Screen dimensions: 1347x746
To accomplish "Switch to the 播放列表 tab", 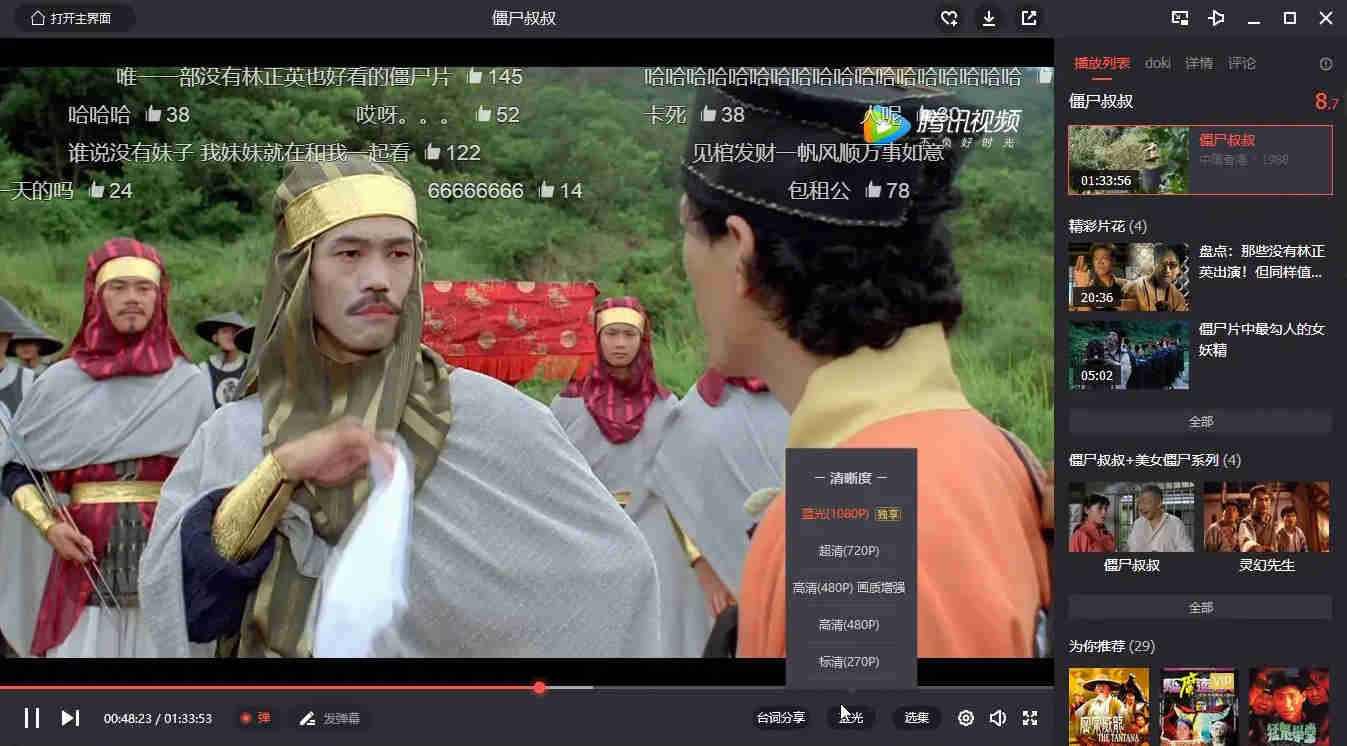I will click(x=1102, y=63).
